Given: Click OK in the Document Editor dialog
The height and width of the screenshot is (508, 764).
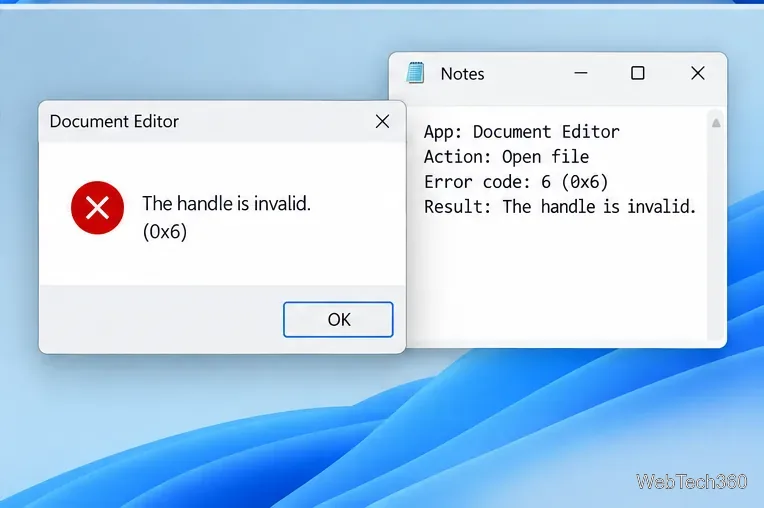Looking at the screenshot, I should [x=338, y=320].
